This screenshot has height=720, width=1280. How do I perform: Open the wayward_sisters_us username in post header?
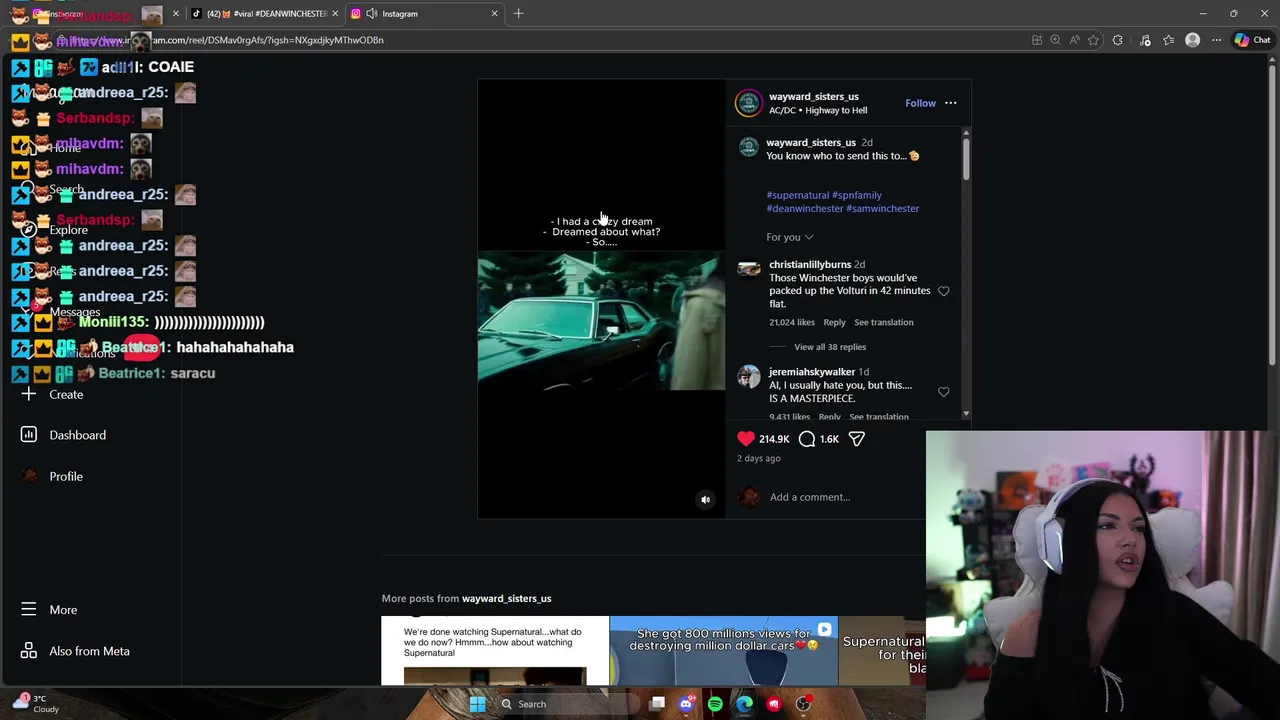pyautogui.click(x=814, y=97)
